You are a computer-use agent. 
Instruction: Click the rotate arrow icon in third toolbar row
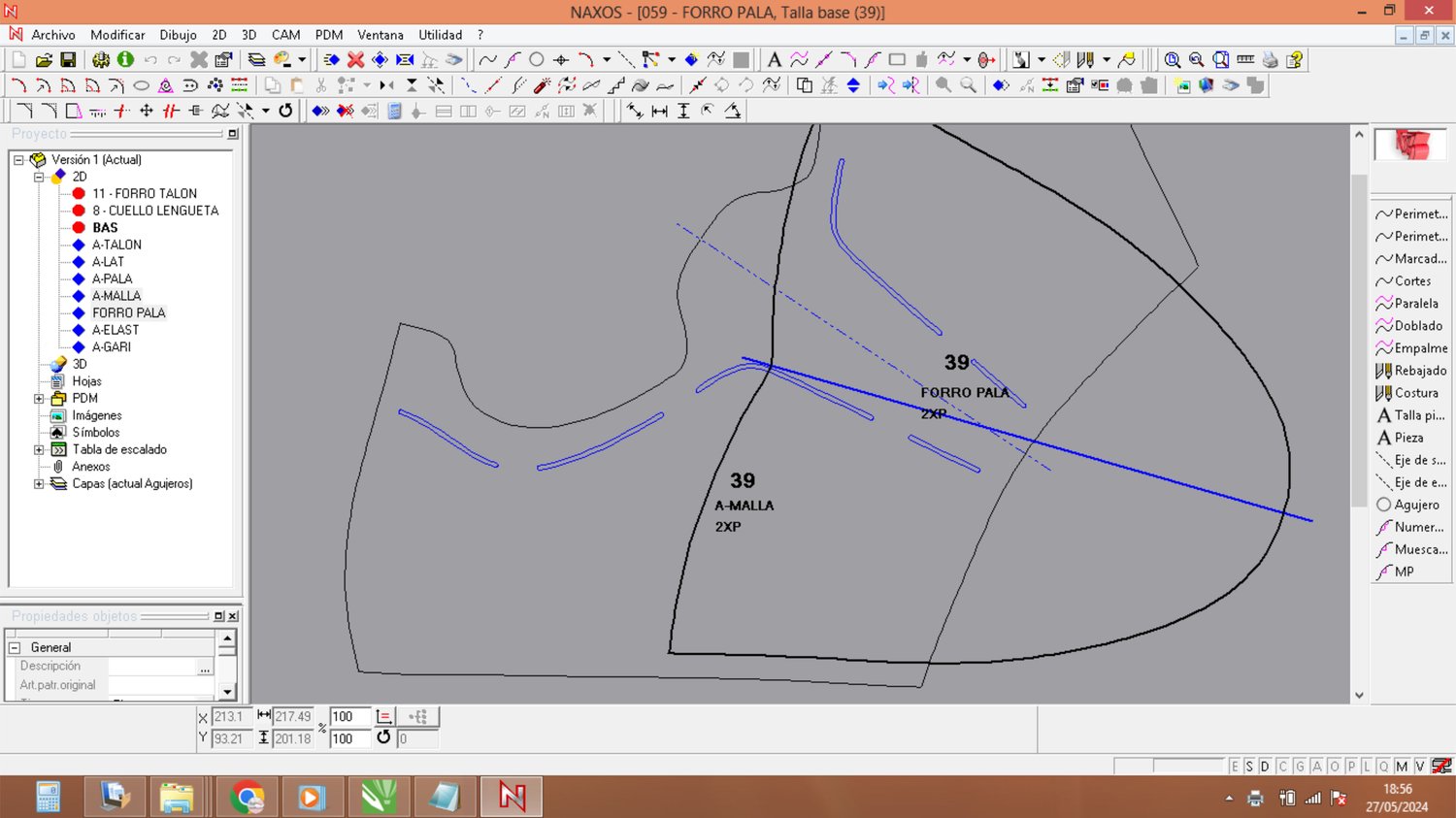(x=285, y=111)
